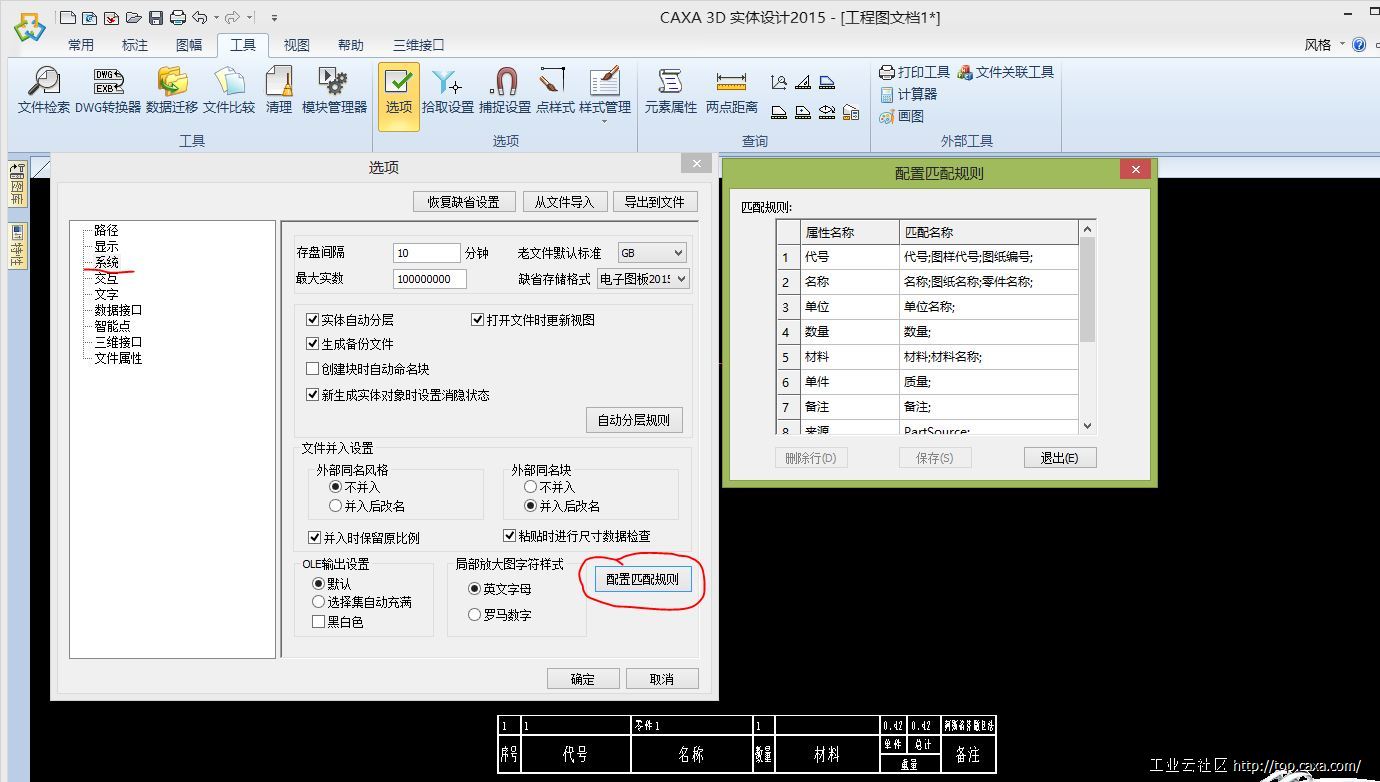Image resolution: width=1380 pixels, height=782 pixels.
Task: Switch to the 视图 ribbon tab
Action: (x=296, y=45)
